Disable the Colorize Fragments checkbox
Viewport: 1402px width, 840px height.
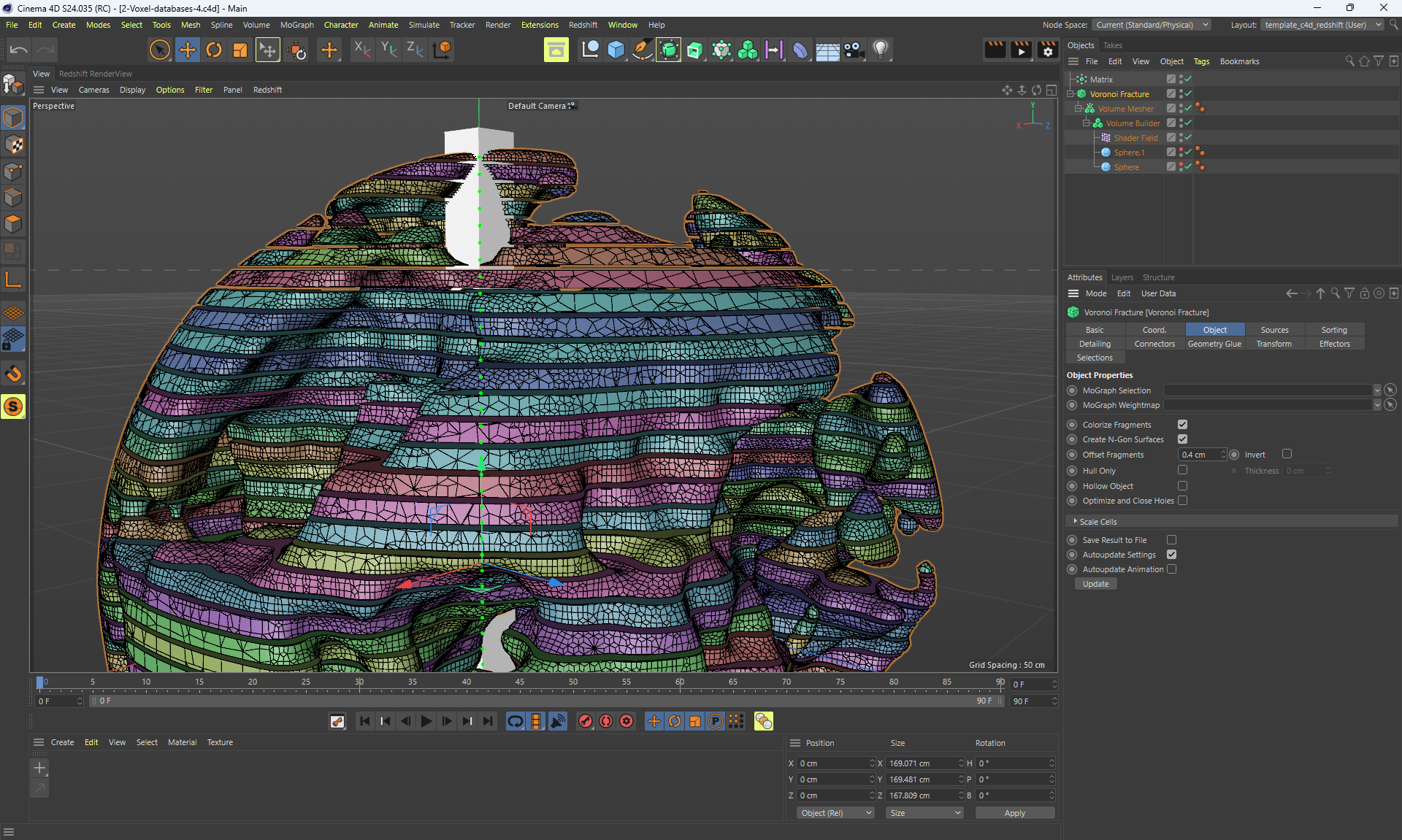(1182, 425)
